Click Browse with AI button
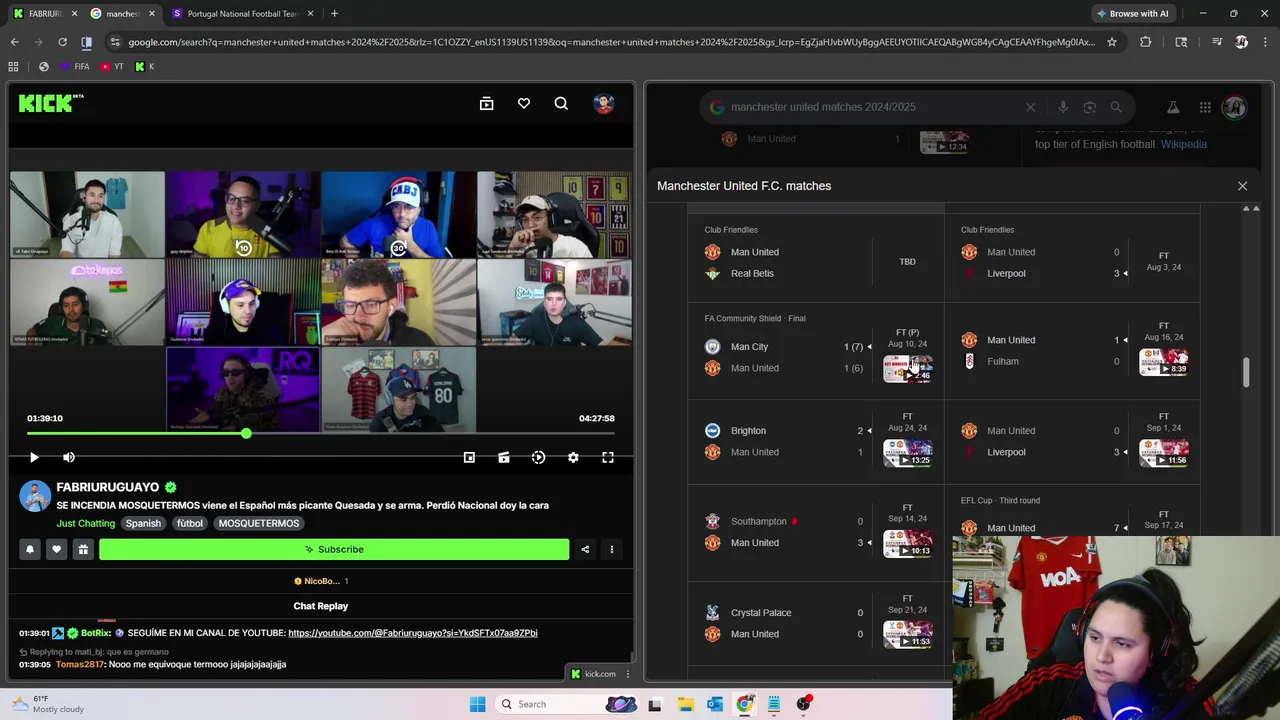Screen dimensions: 1280x720 (x=1132, y=13)
